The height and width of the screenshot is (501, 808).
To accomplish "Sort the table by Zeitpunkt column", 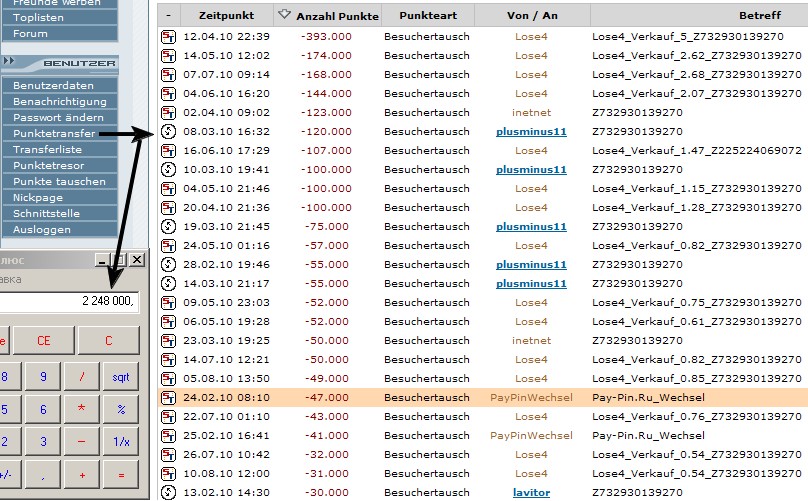I will tap(227, 16).
